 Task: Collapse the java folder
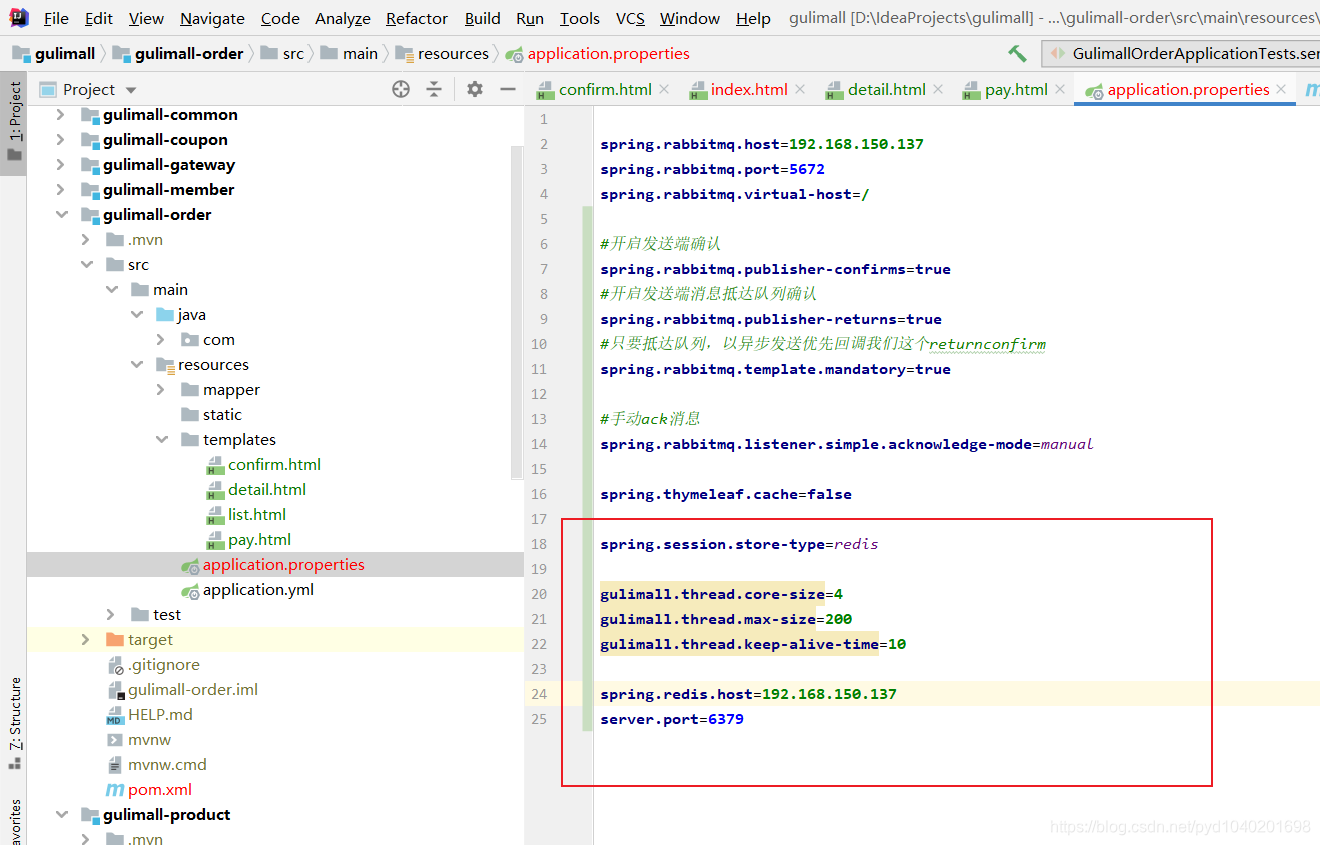136,314
